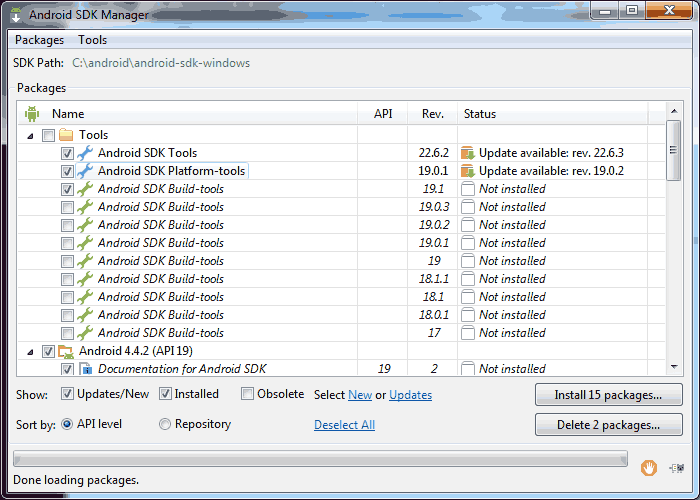Click the green wrench icon for Build-tools 19.0.1

(x=85, y=243)
